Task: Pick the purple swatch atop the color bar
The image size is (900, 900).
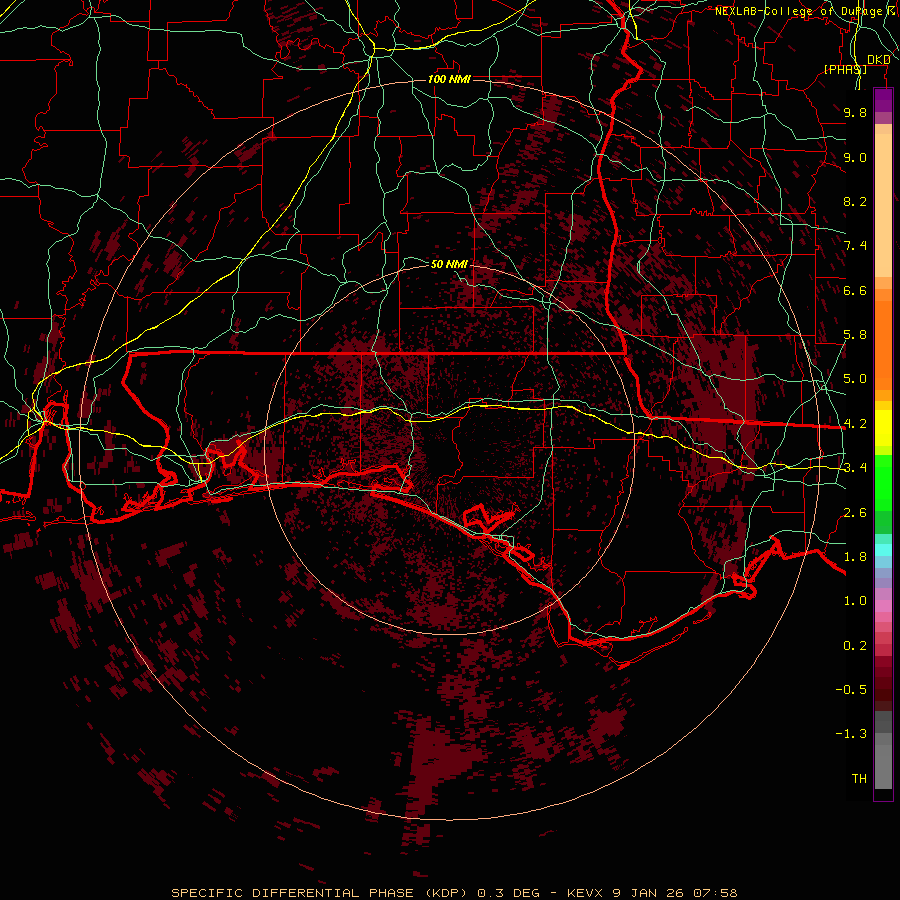Action: pos(883,100)
